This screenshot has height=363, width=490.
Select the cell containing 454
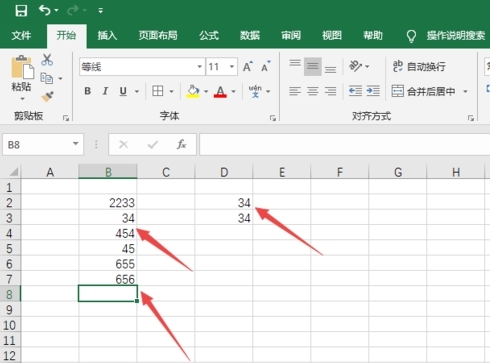click(108, 233)
